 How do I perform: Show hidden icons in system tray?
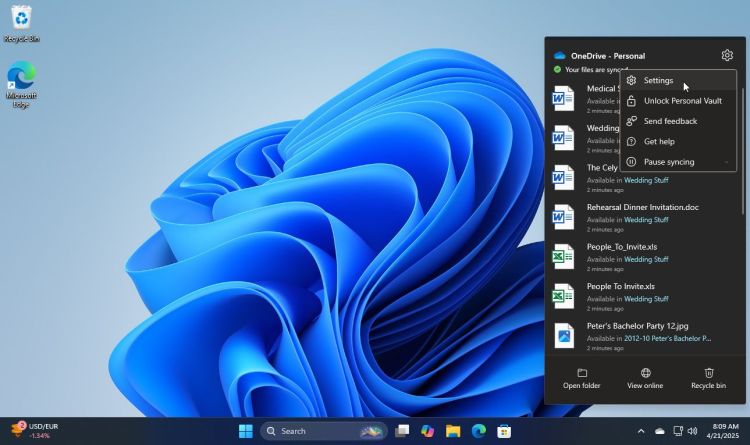tap(641, 431)
